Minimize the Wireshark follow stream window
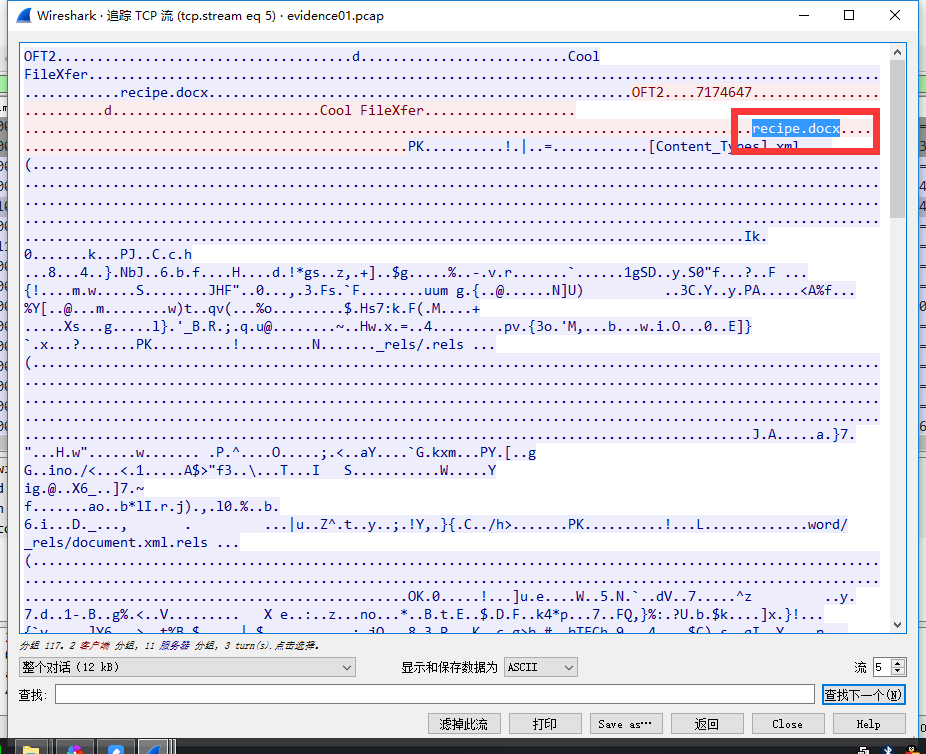 tap(804, 15)
